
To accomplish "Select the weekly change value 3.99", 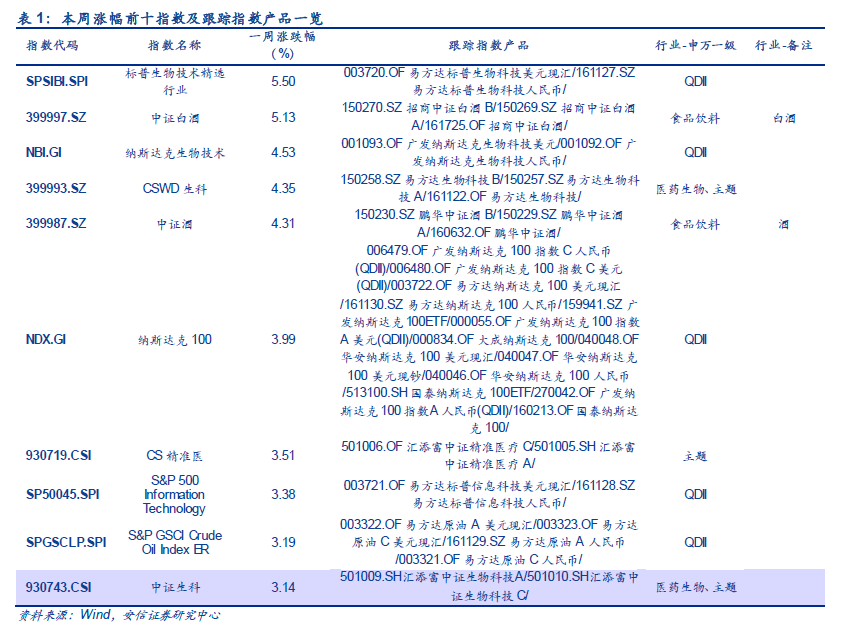I will click(x=283, y=339).
